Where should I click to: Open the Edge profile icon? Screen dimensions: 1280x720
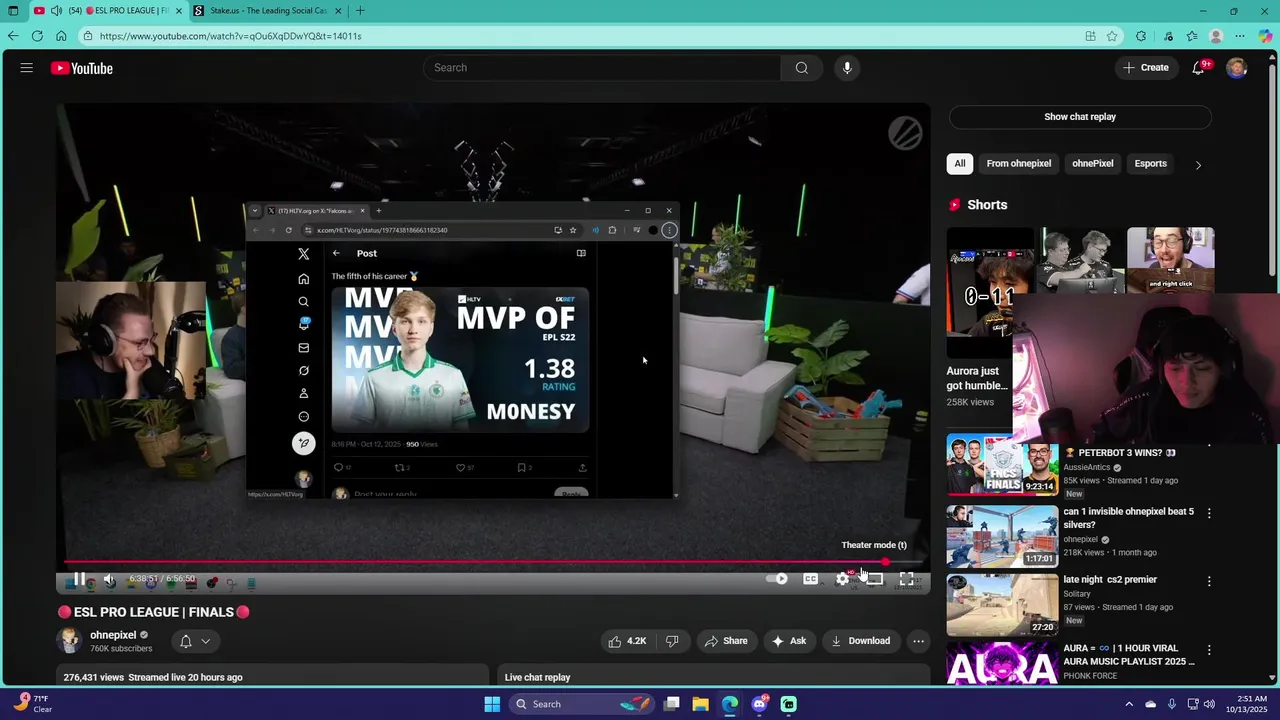click(1216, 36)
